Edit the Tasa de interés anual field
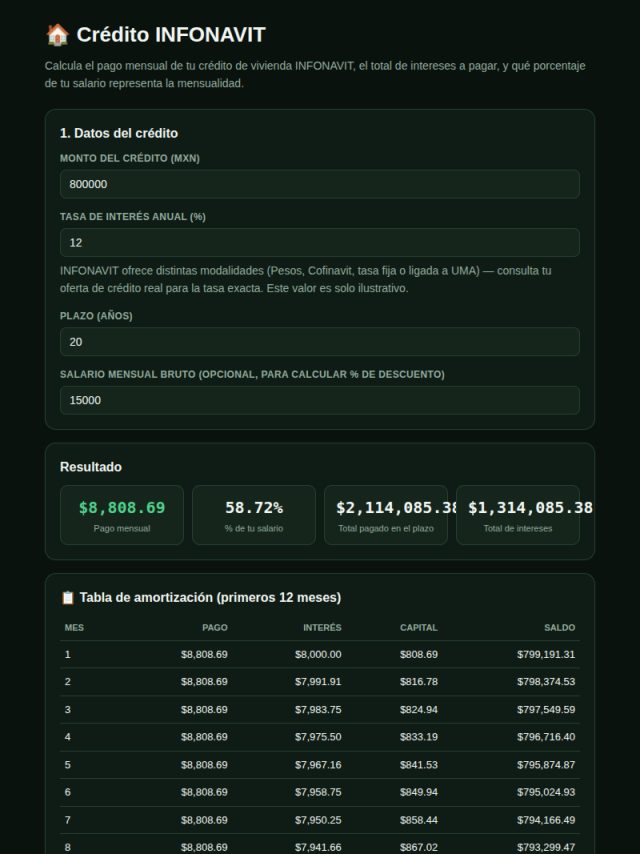The width and height of the screenshot is (640, 854). click(320, 242)
